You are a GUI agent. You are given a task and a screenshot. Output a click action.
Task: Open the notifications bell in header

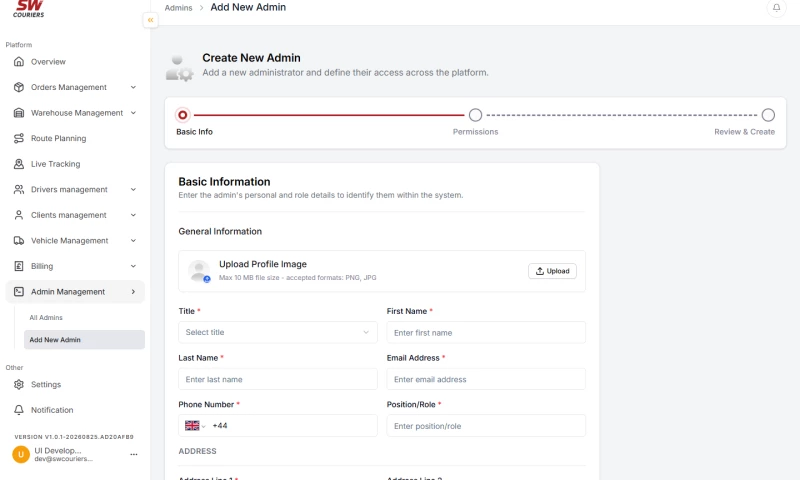click(x=776, y=8)
